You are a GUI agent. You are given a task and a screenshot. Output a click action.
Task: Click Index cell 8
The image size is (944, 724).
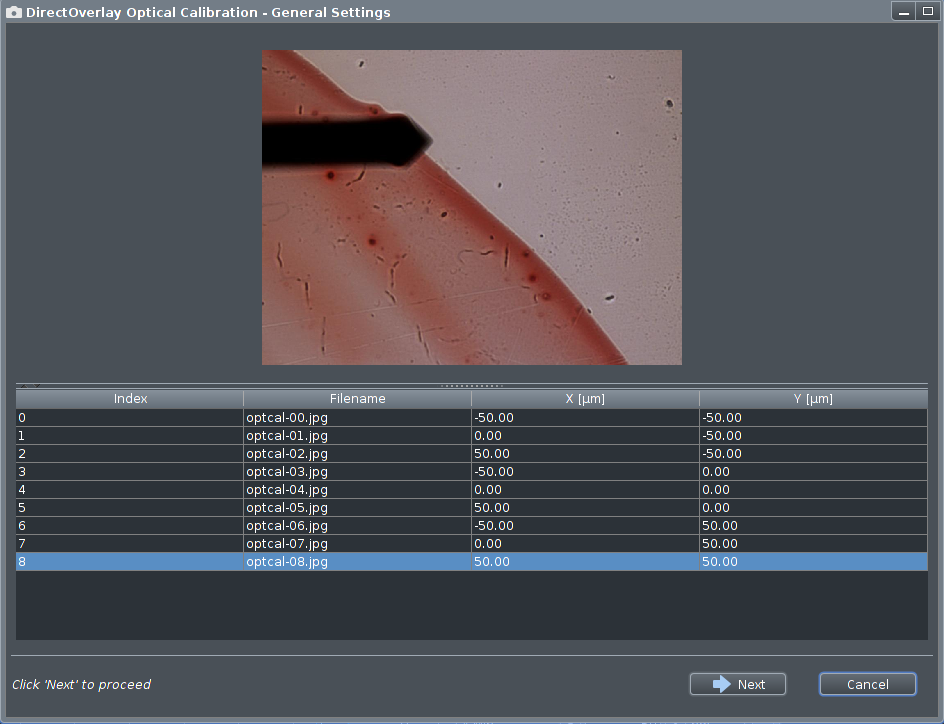click(129, 562)
